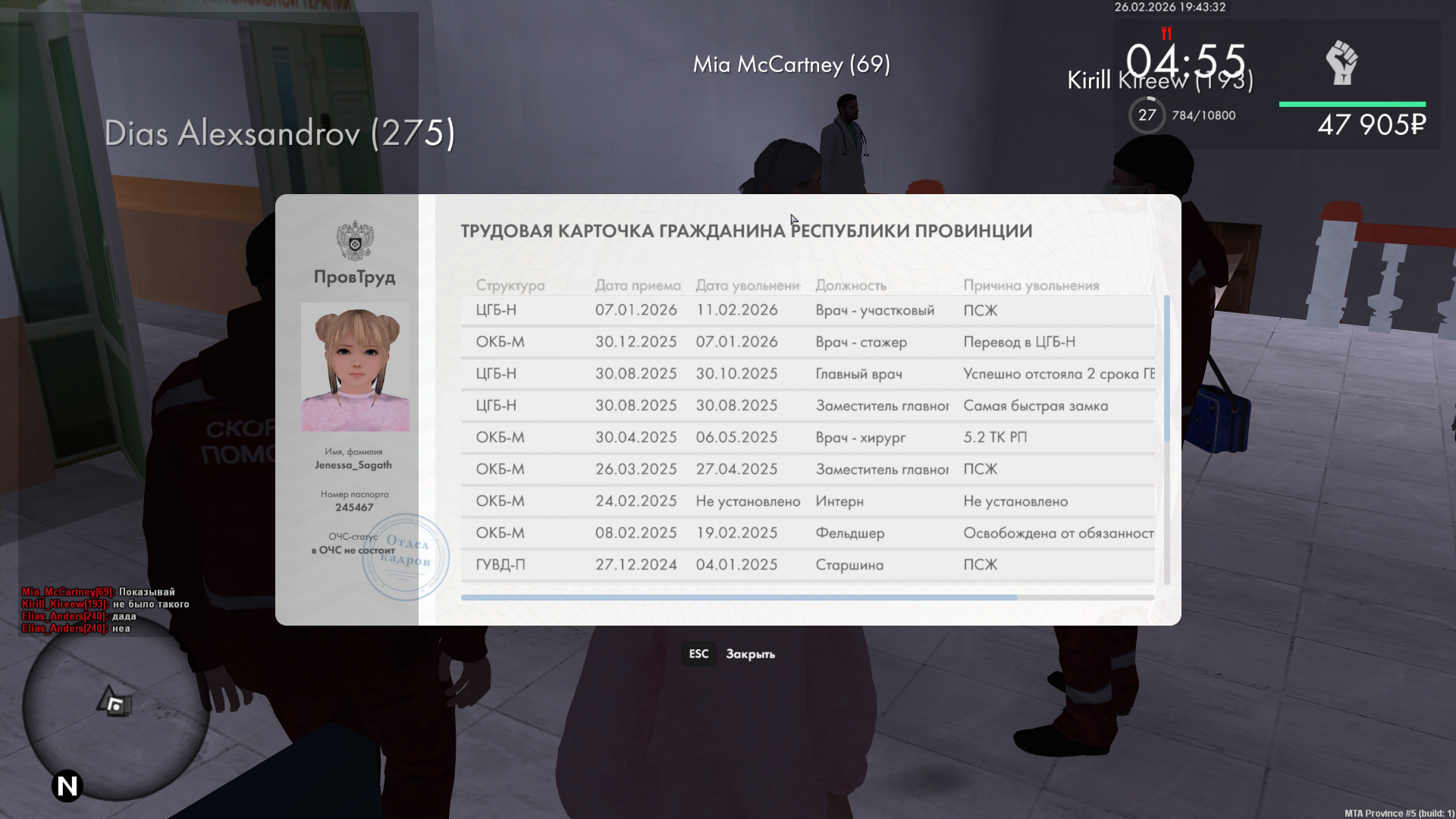Click passport number 245467
Image resolution: width=1456 pixels, height=819 pixels.
coord(354,507)
